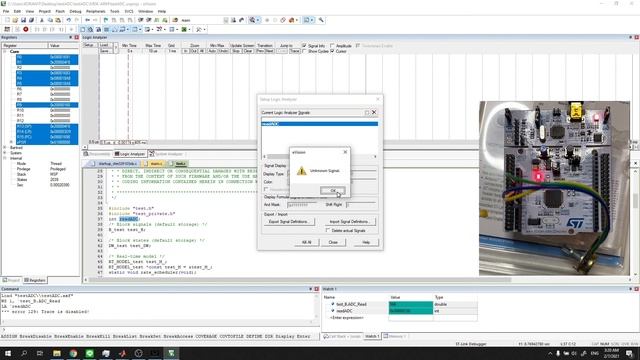Viewport: 640px width, 360px height.
Task: Switch to the Logic Analyzer tab
Action: click(130, 154)
